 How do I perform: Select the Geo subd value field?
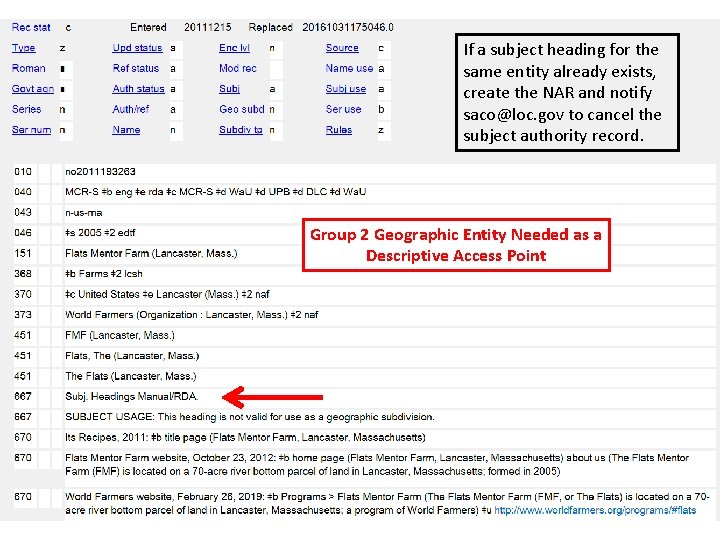pyautogui.click(x=276, y=110)
